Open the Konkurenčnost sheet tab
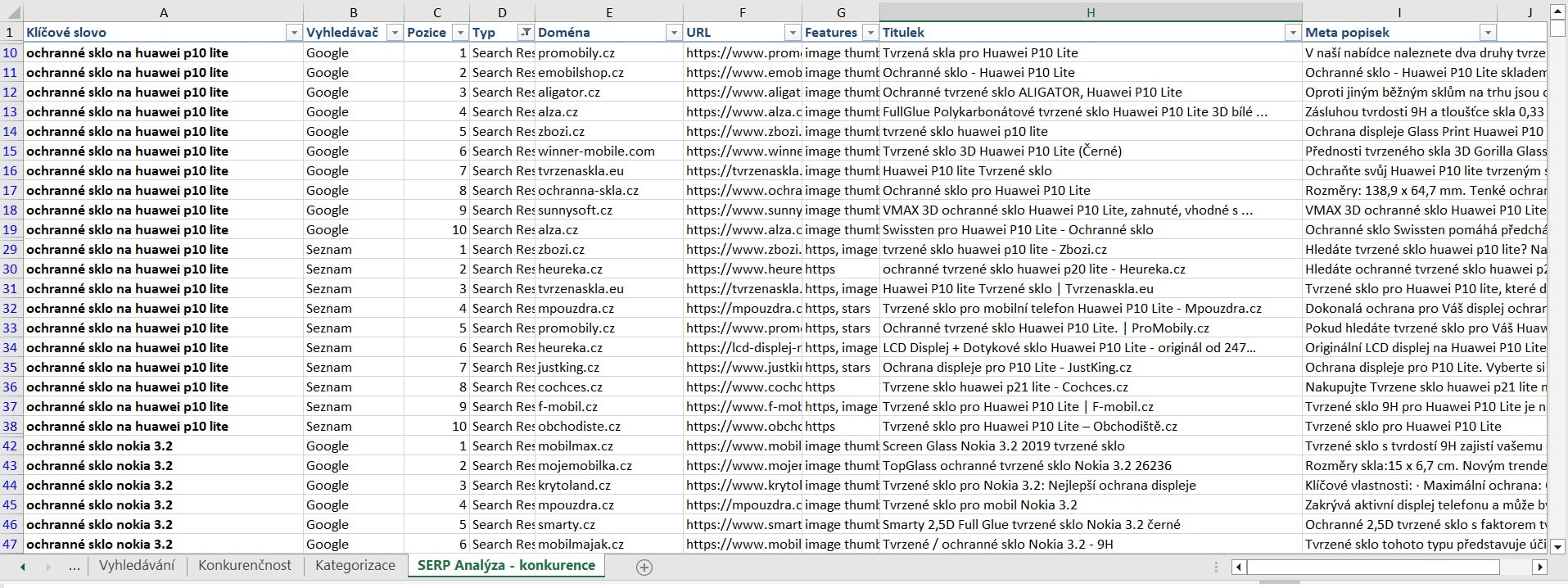This screenshot has height=588, width=1568. point(244,566)
